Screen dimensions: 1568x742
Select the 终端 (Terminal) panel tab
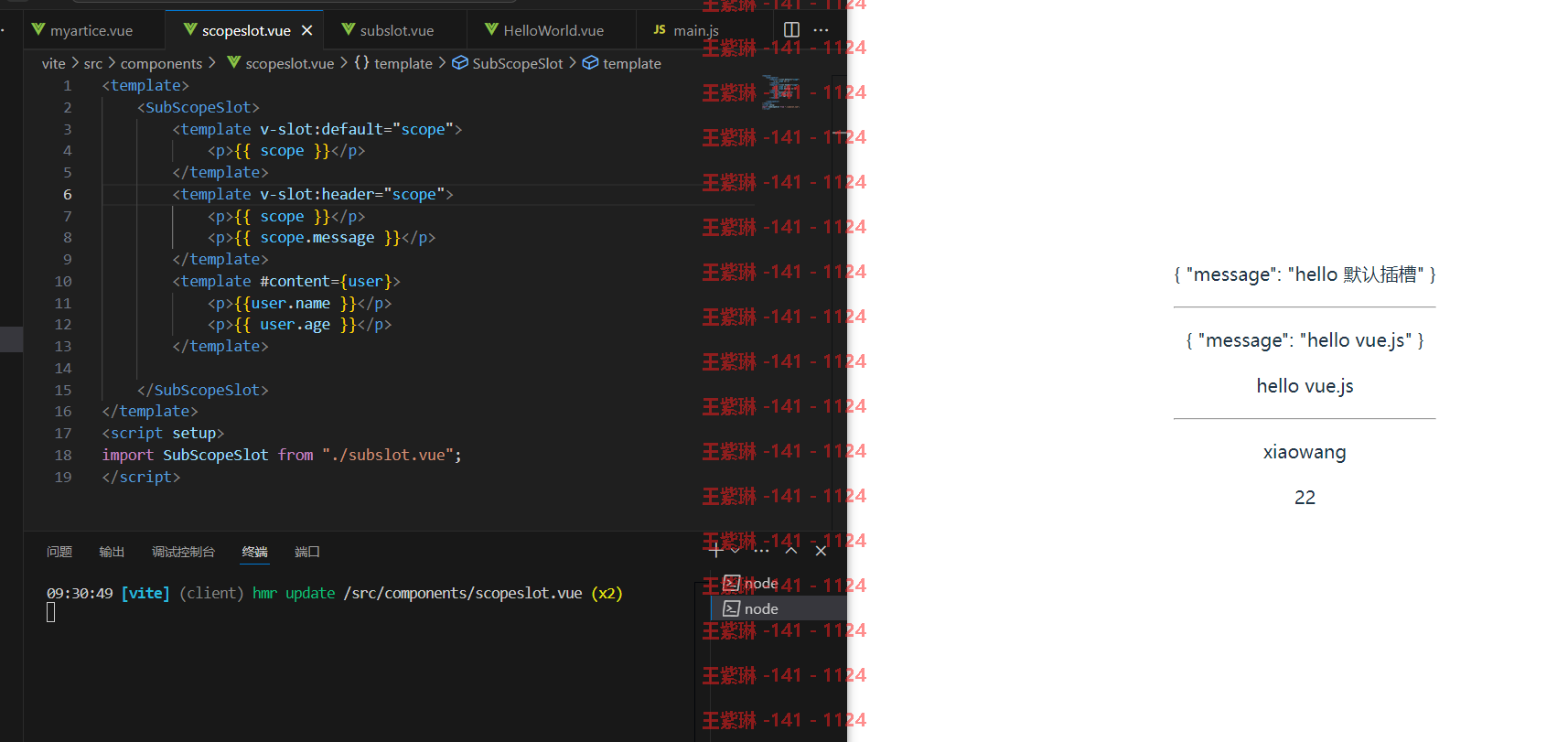[255, 552]
